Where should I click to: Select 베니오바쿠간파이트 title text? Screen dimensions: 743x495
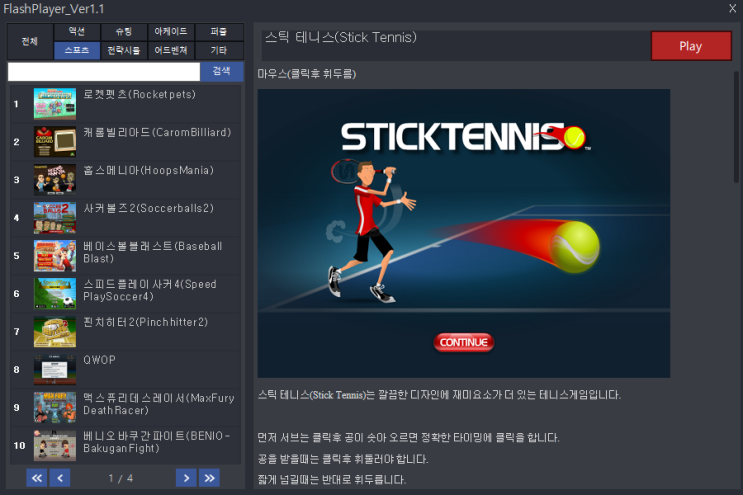(156, 442)
